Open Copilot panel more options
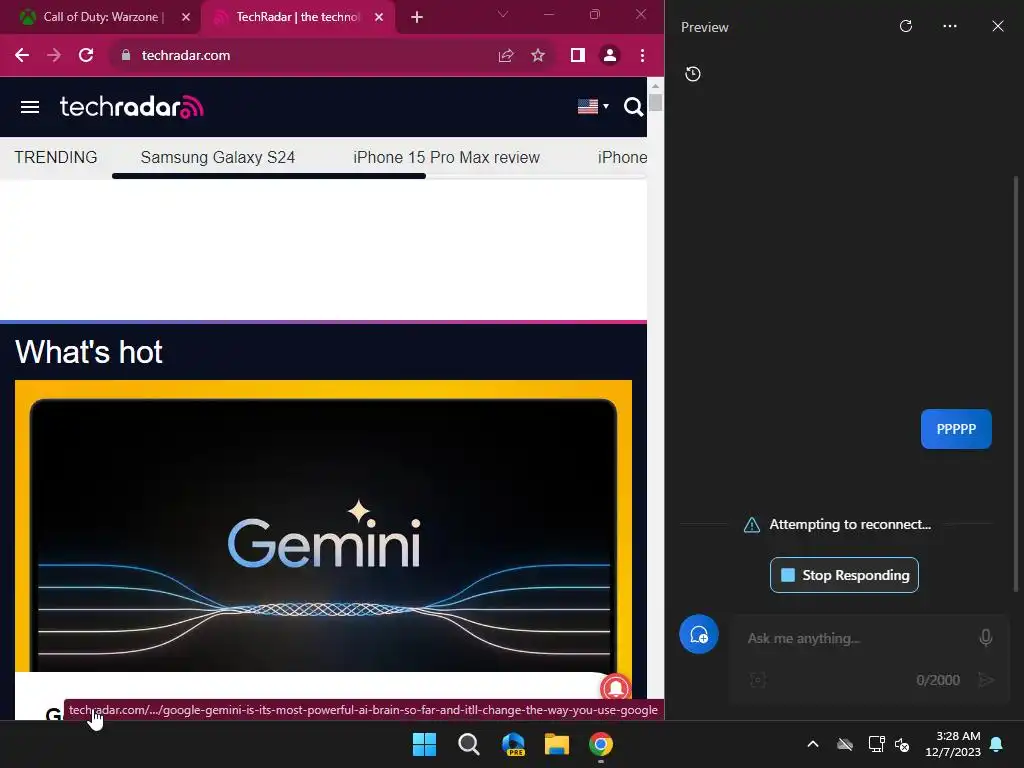This screenshot has height=768, width=1024. pos(950,26)
